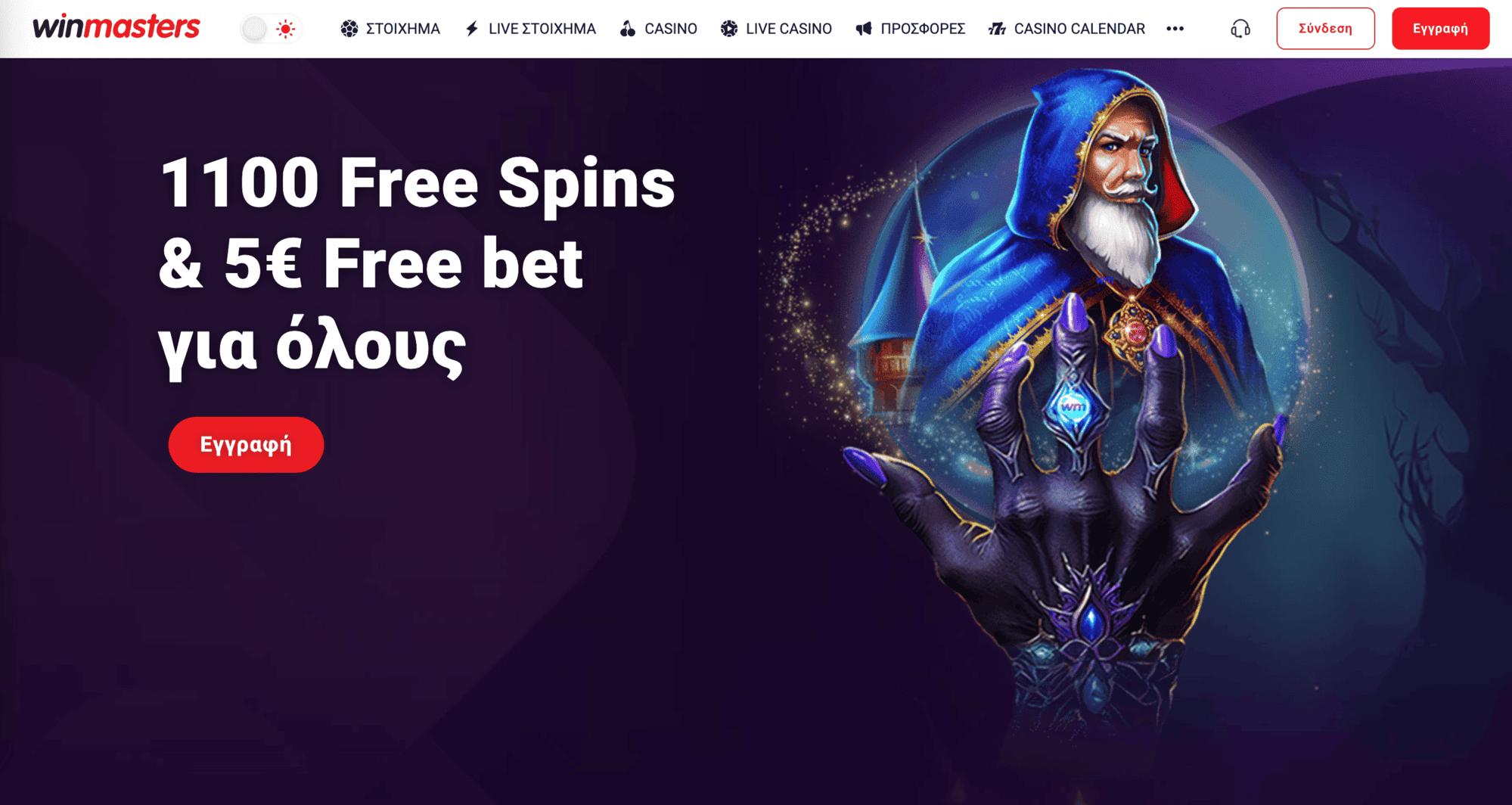Open ΠΡΟΣΦΟΡΕΣ promotions page
The image size is (1512, 805).
tap(923, 29)
